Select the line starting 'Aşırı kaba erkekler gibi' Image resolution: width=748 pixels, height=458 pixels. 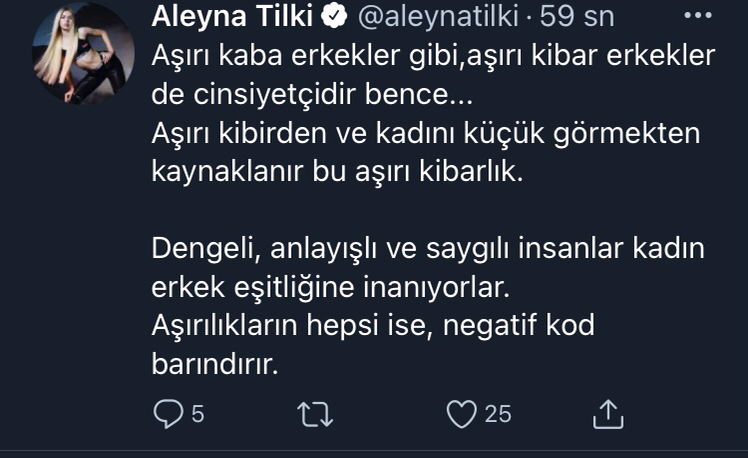tap(433, 56)
